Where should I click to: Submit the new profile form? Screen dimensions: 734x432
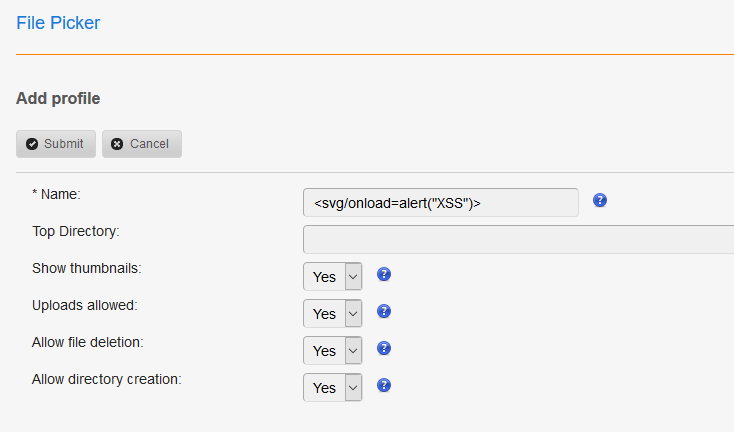(56, 144)
